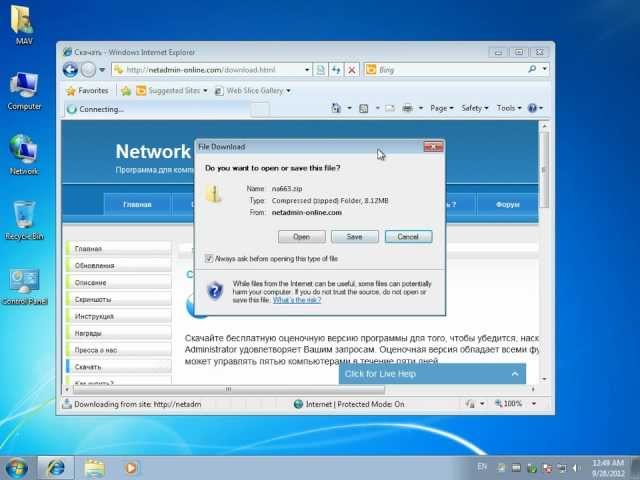The height and width of the screenshot is (480, 640).
Task: Select Скачать in the left sidebar
Action: click(118, 367)
